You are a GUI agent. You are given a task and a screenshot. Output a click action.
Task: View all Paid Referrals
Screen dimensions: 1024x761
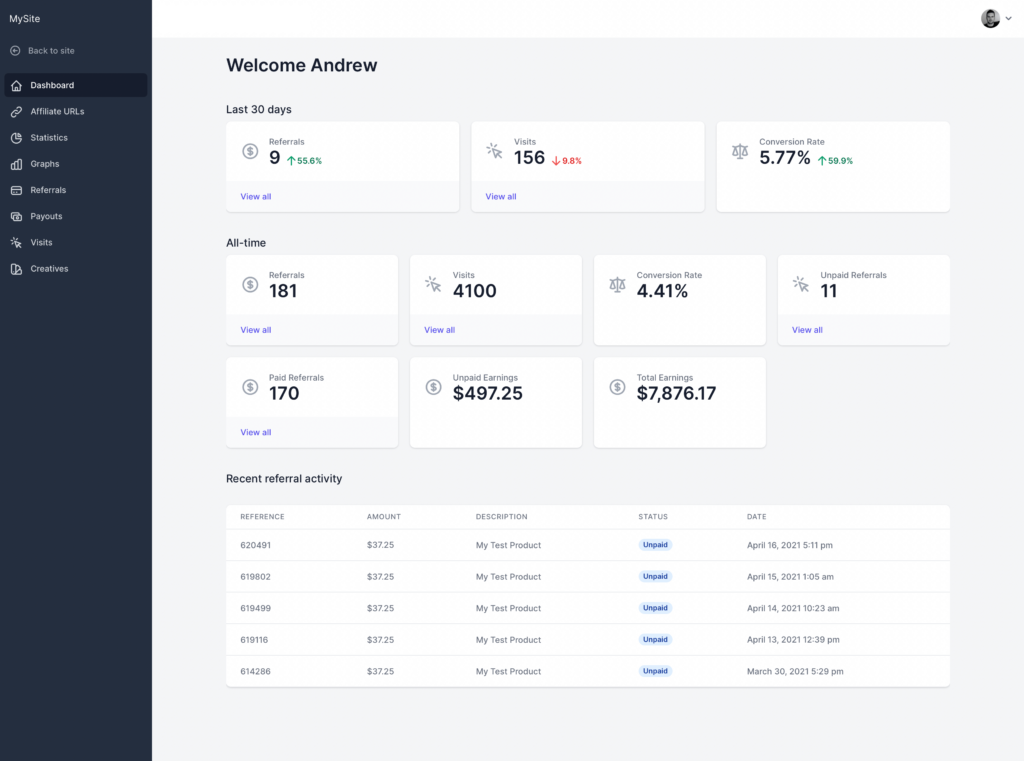(255, 432)
